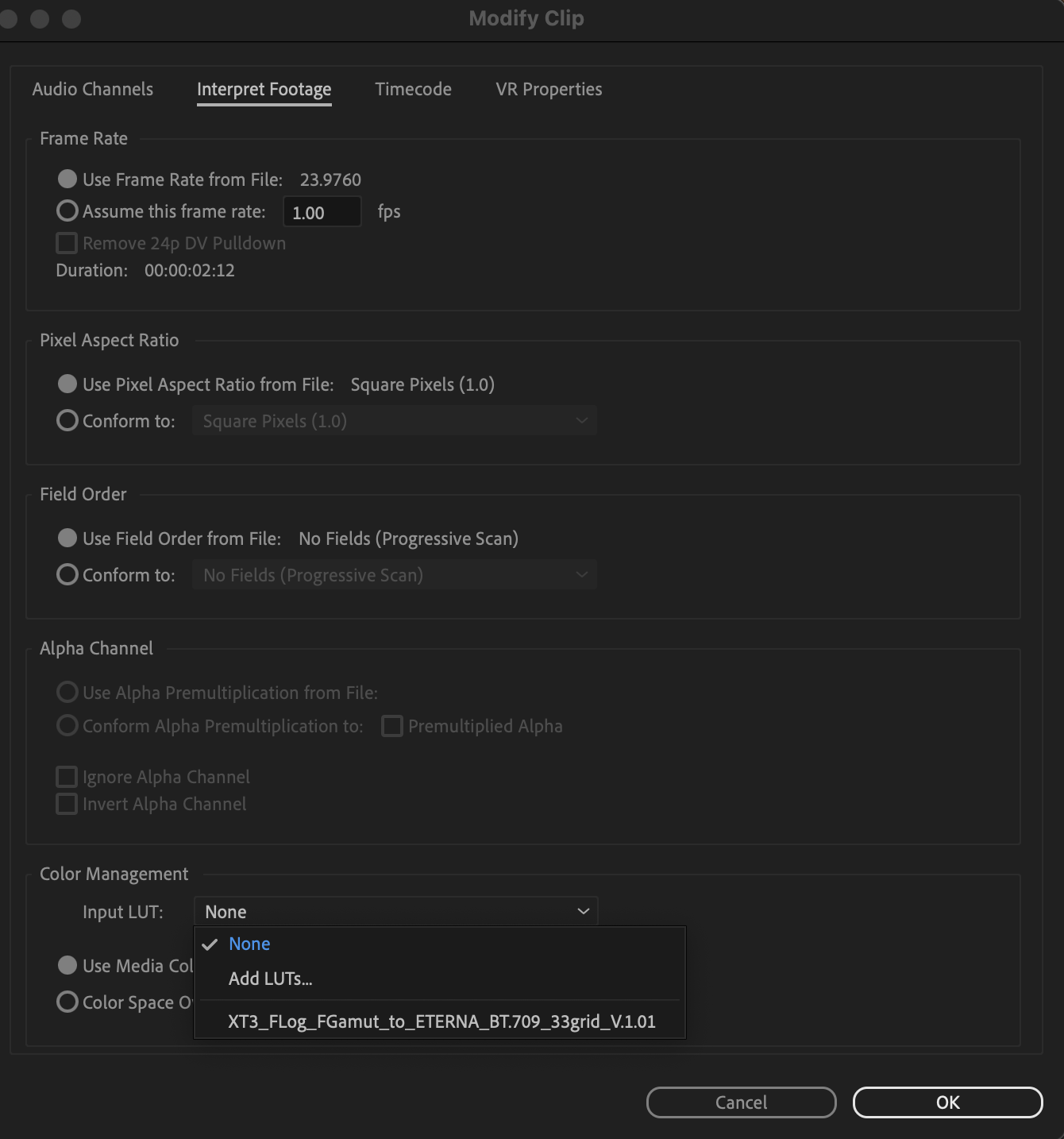
Task: Confirm changes with the OK button
Action: (947, 1102)
